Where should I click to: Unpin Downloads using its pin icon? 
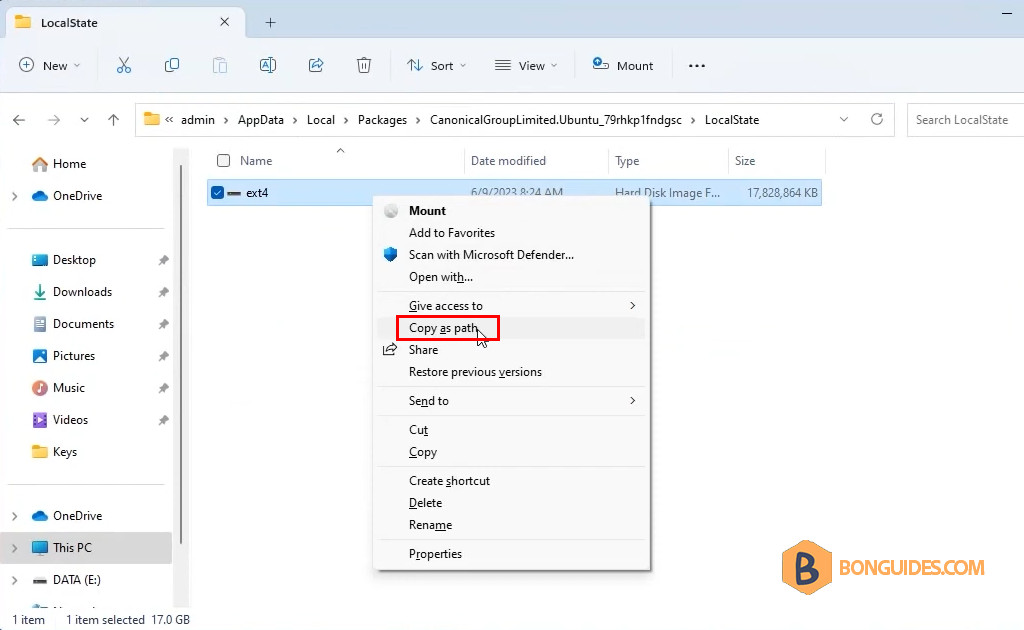click(163, 292)
